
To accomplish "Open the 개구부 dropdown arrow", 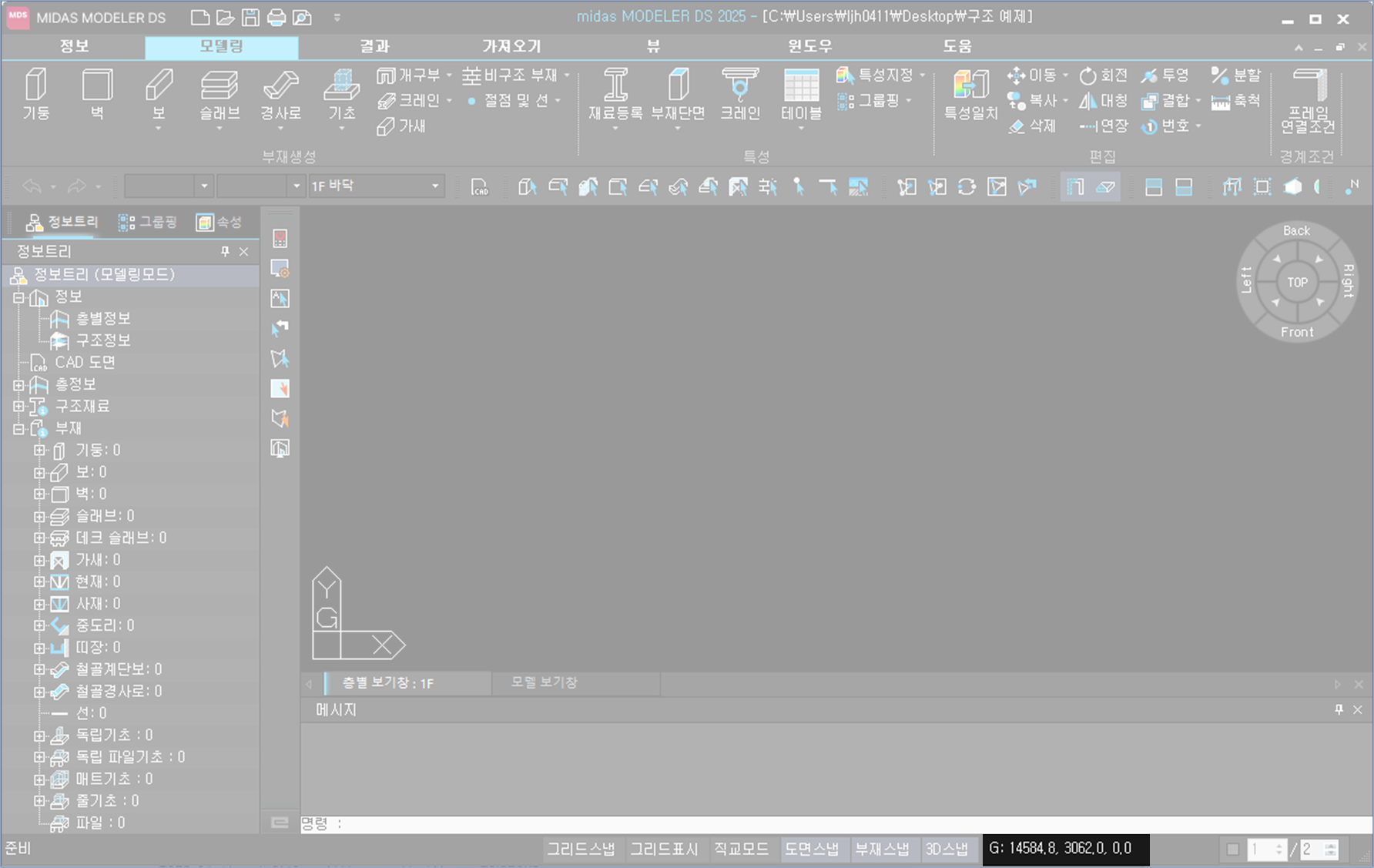I will (449, 75).
